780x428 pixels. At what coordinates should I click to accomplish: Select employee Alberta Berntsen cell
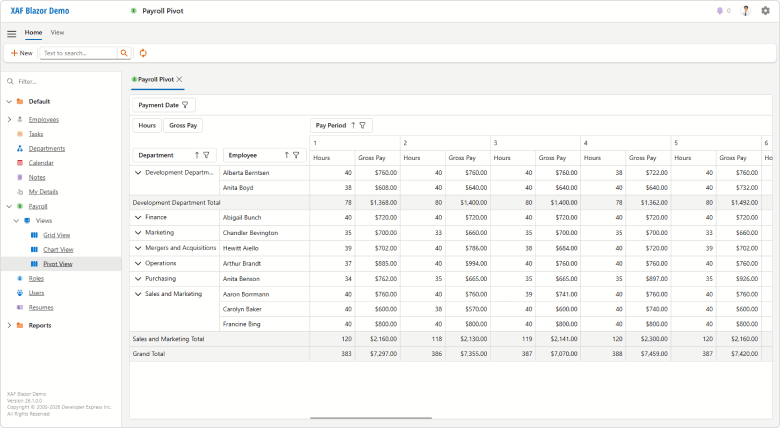(x=264, y=173)
